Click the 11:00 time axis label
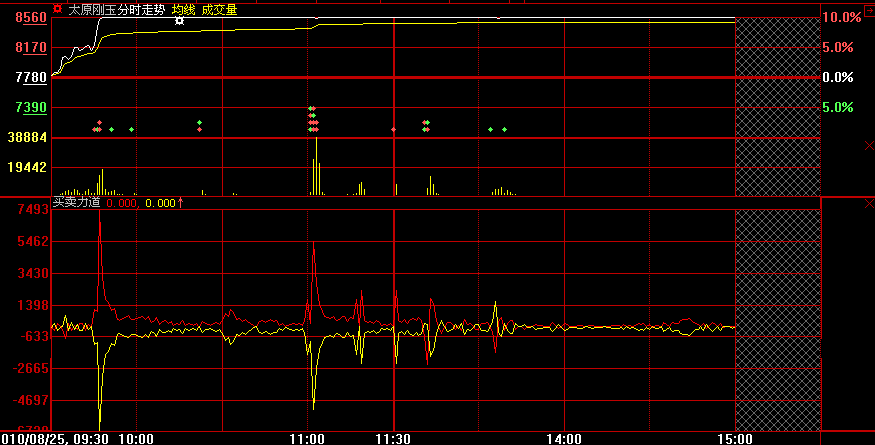This screenshot has height=445, width=875. click(307, 439)
